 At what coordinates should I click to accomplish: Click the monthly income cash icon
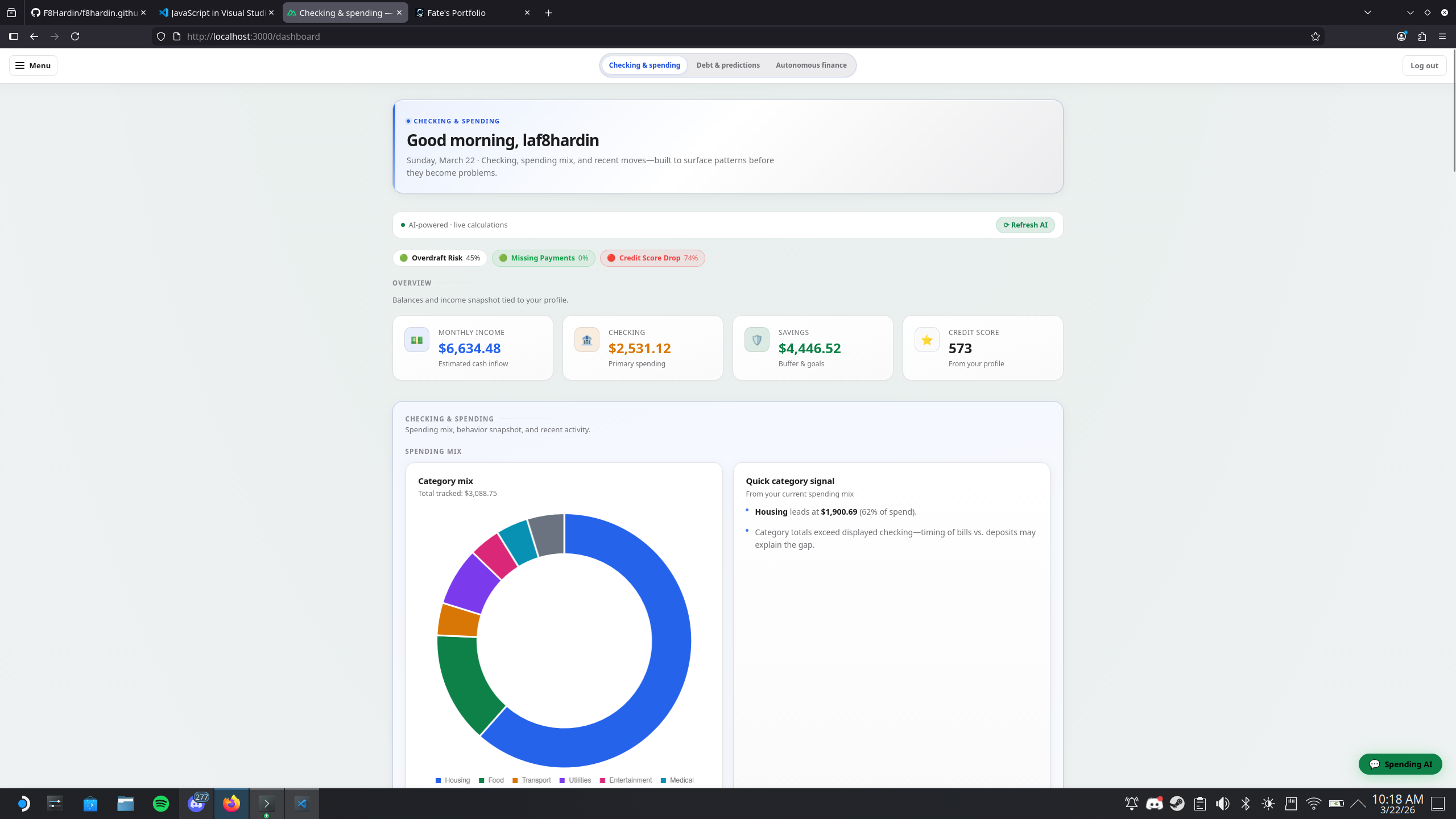[x=416, y=340]
